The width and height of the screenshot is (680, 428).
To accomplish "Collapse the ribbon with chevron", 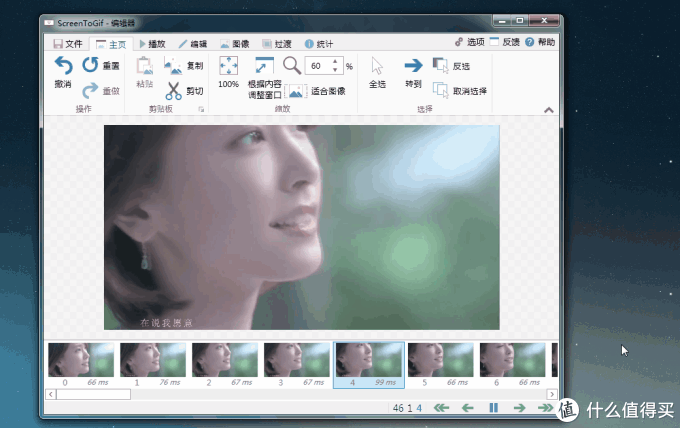I will coord(549,110).
